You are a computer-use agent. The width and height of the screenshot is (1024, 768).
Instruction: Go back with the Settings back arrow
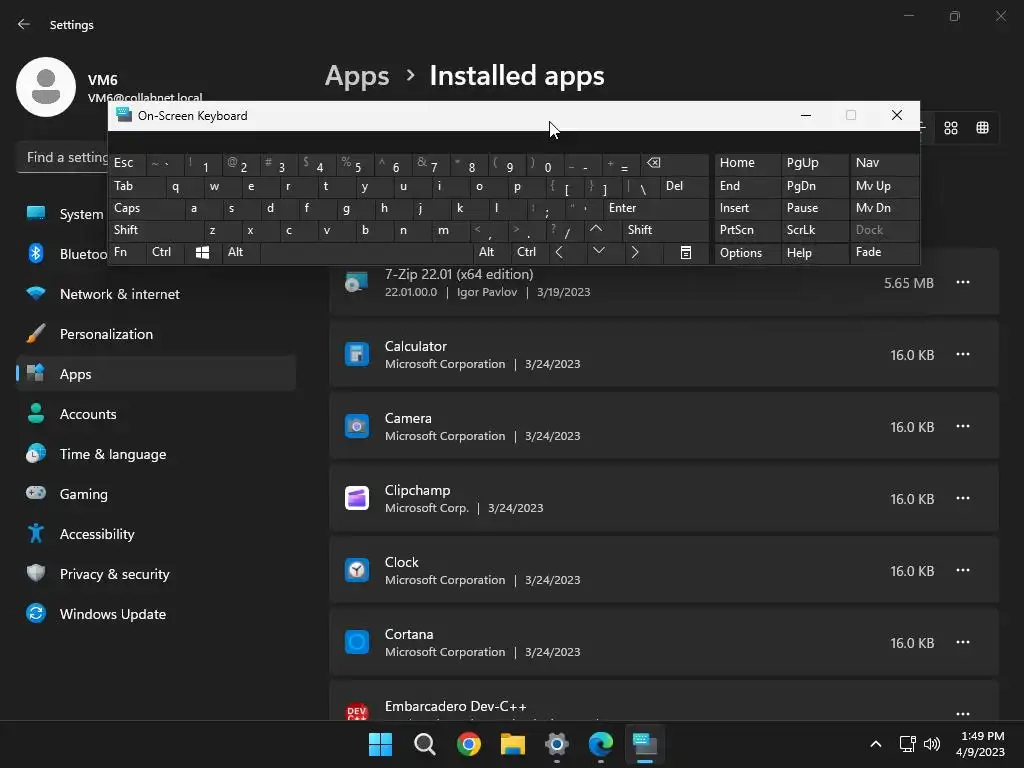24,24
